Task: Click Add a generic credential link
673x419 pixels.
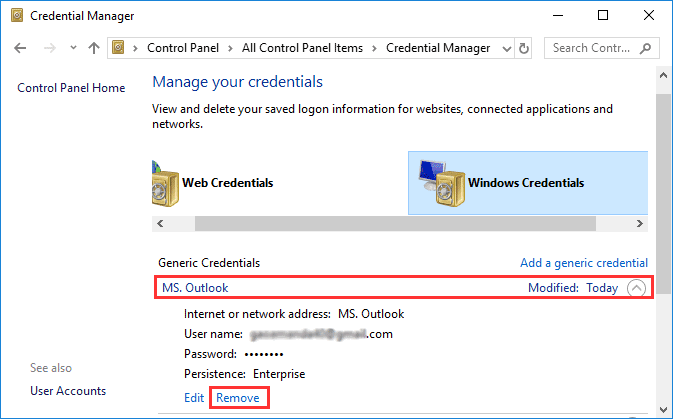Action: [x=584, y=263]
